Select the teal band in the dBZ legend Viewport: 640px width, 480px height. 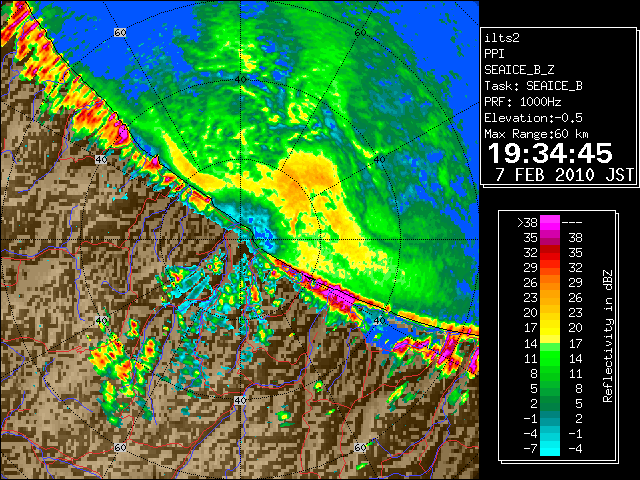tap(550, 418)
